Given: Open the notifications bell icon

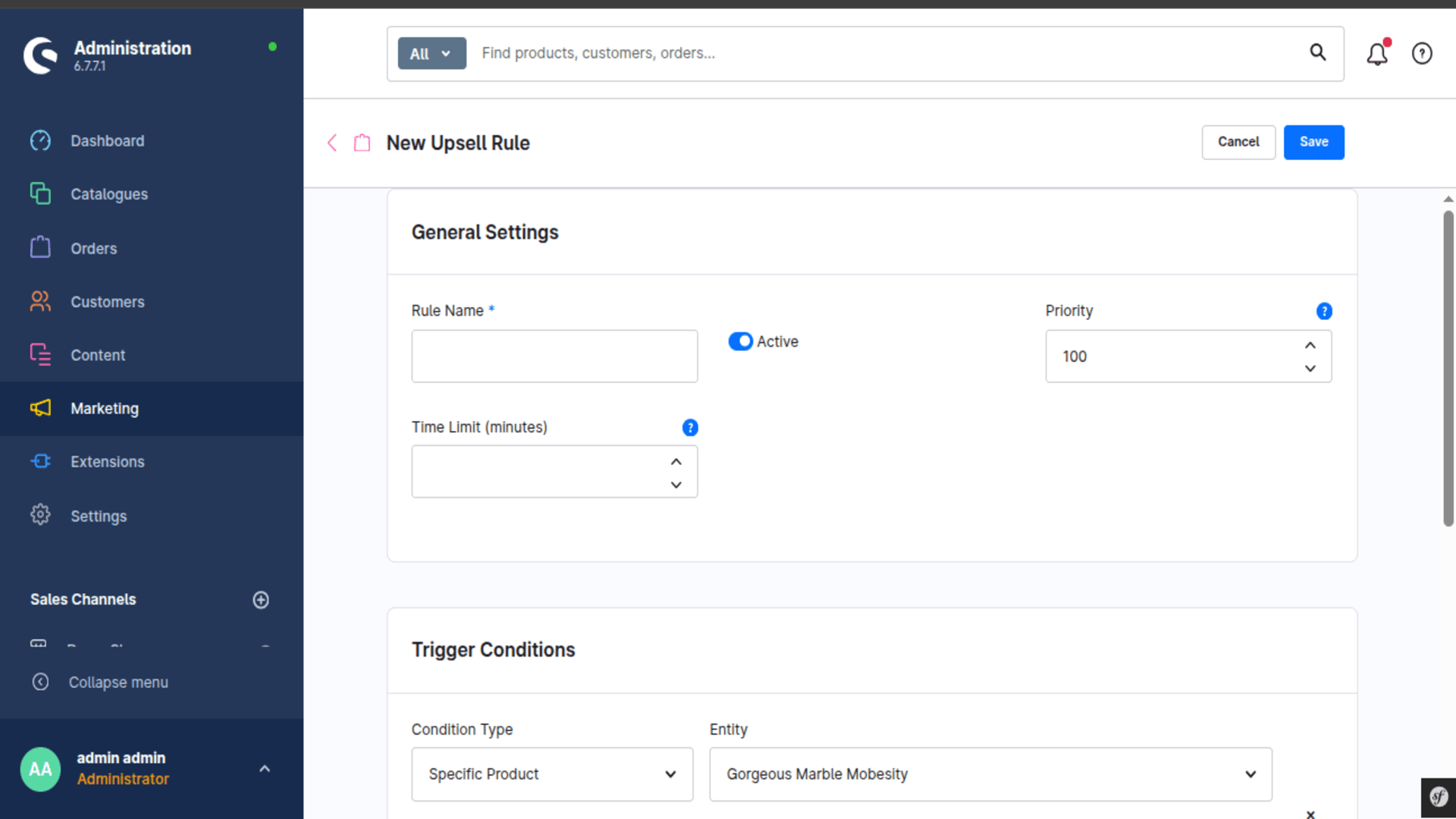Looking at the screenshot, I should (x=1377, y=53).
